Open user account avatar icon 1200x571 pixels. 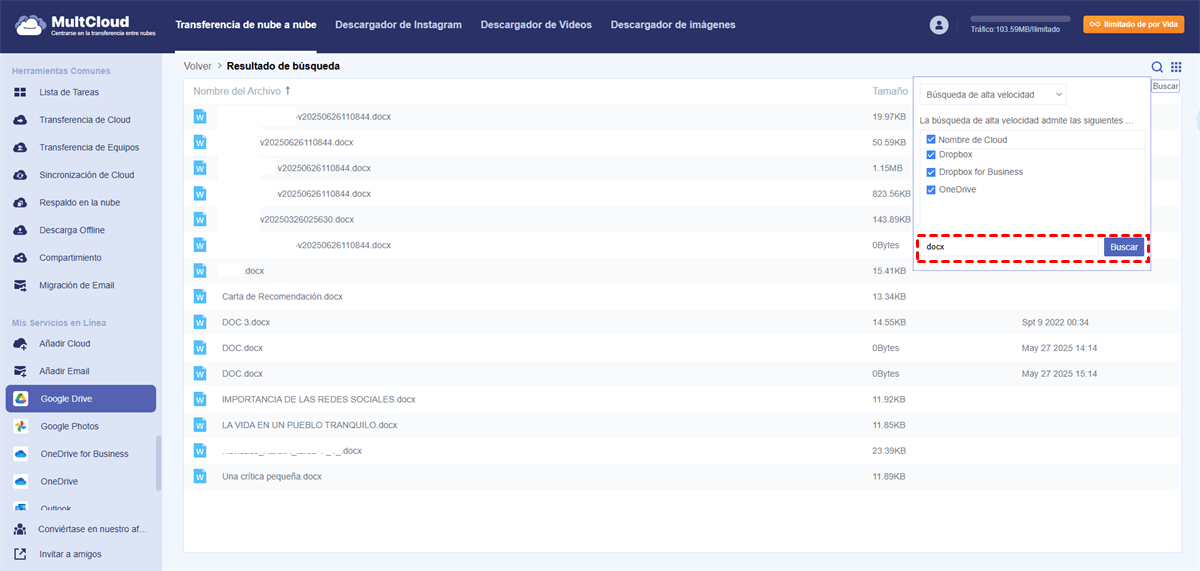click(938, 25)
